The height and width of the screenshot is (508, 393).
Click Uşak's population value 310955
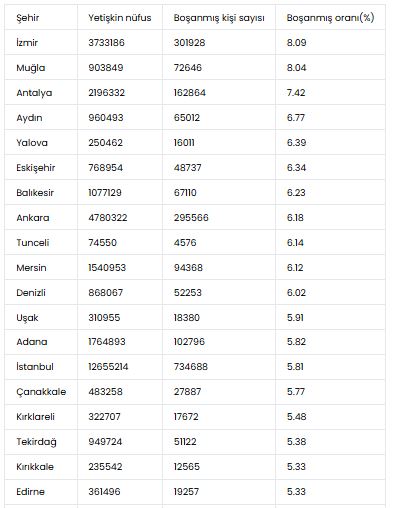(x=104, y=317)
